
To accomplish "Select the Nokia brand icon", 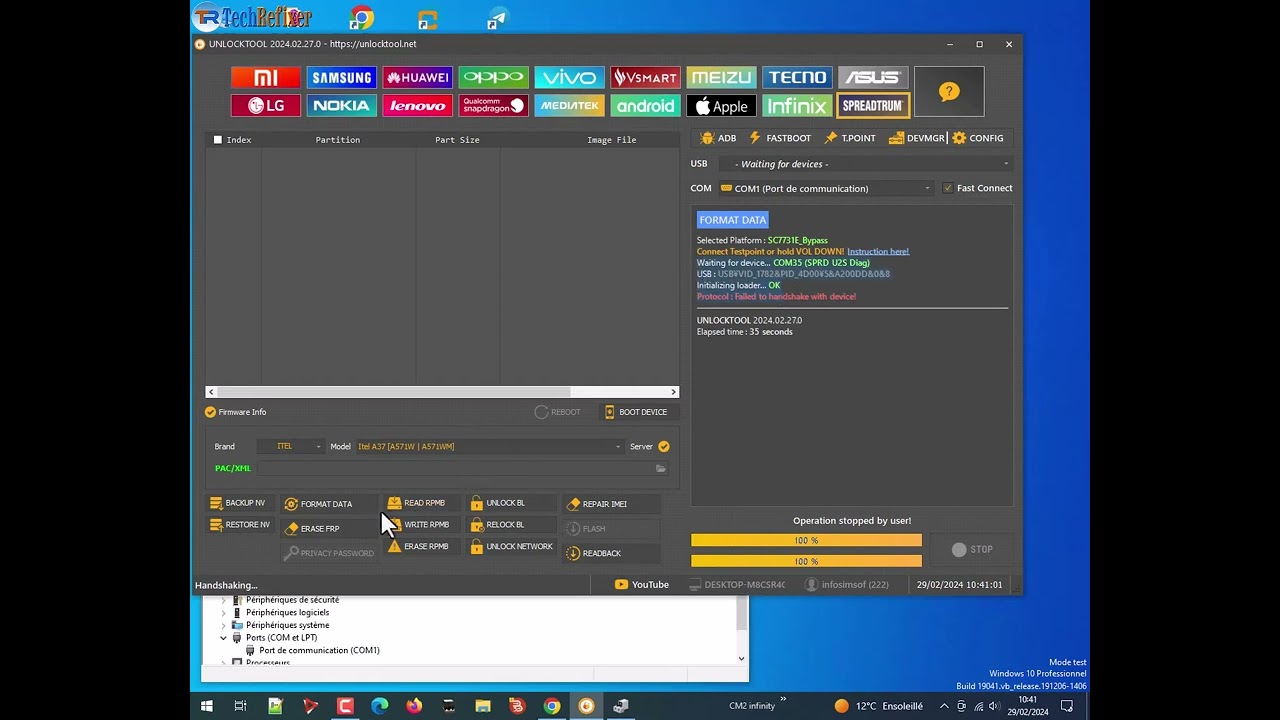I will [x=341, y=106].
